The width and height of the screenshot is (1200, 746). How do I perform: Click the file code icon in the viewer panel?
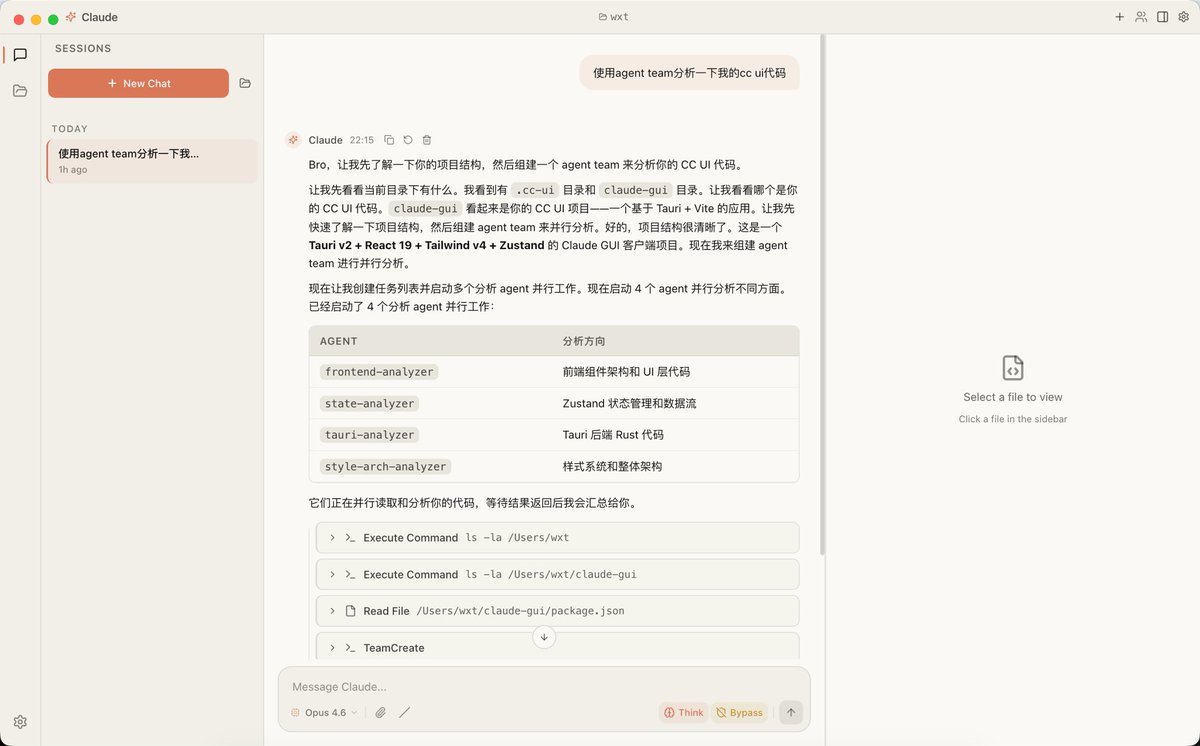coord(1013,368)
